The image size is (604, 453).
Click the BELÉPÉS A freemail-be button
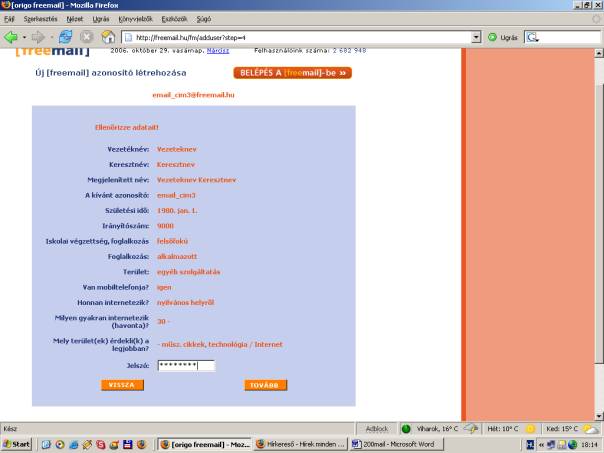tap(293, 73)
